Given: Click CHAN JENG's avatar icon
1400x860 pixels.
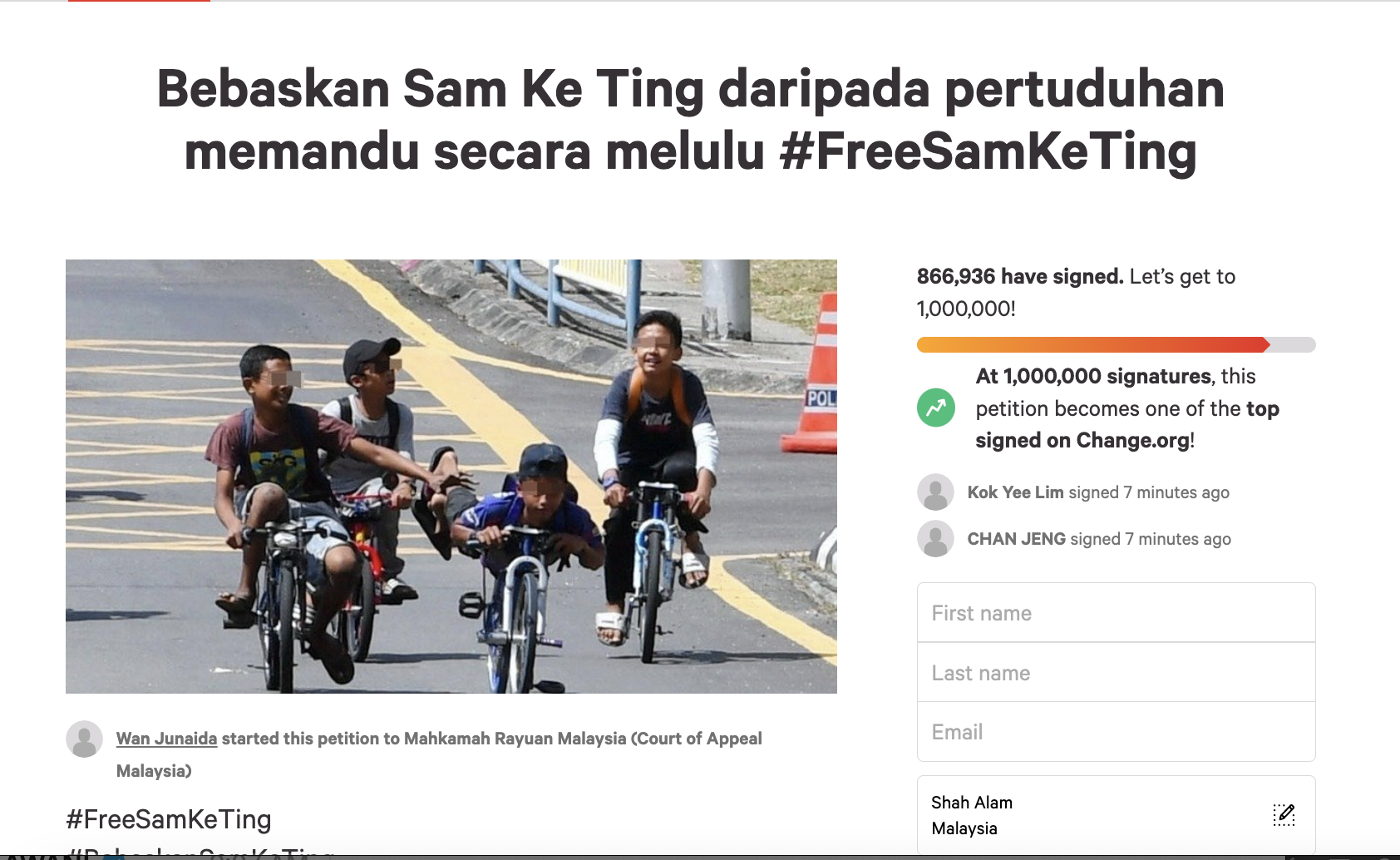Looking at the screenshot, I should [x=935, y=539].
